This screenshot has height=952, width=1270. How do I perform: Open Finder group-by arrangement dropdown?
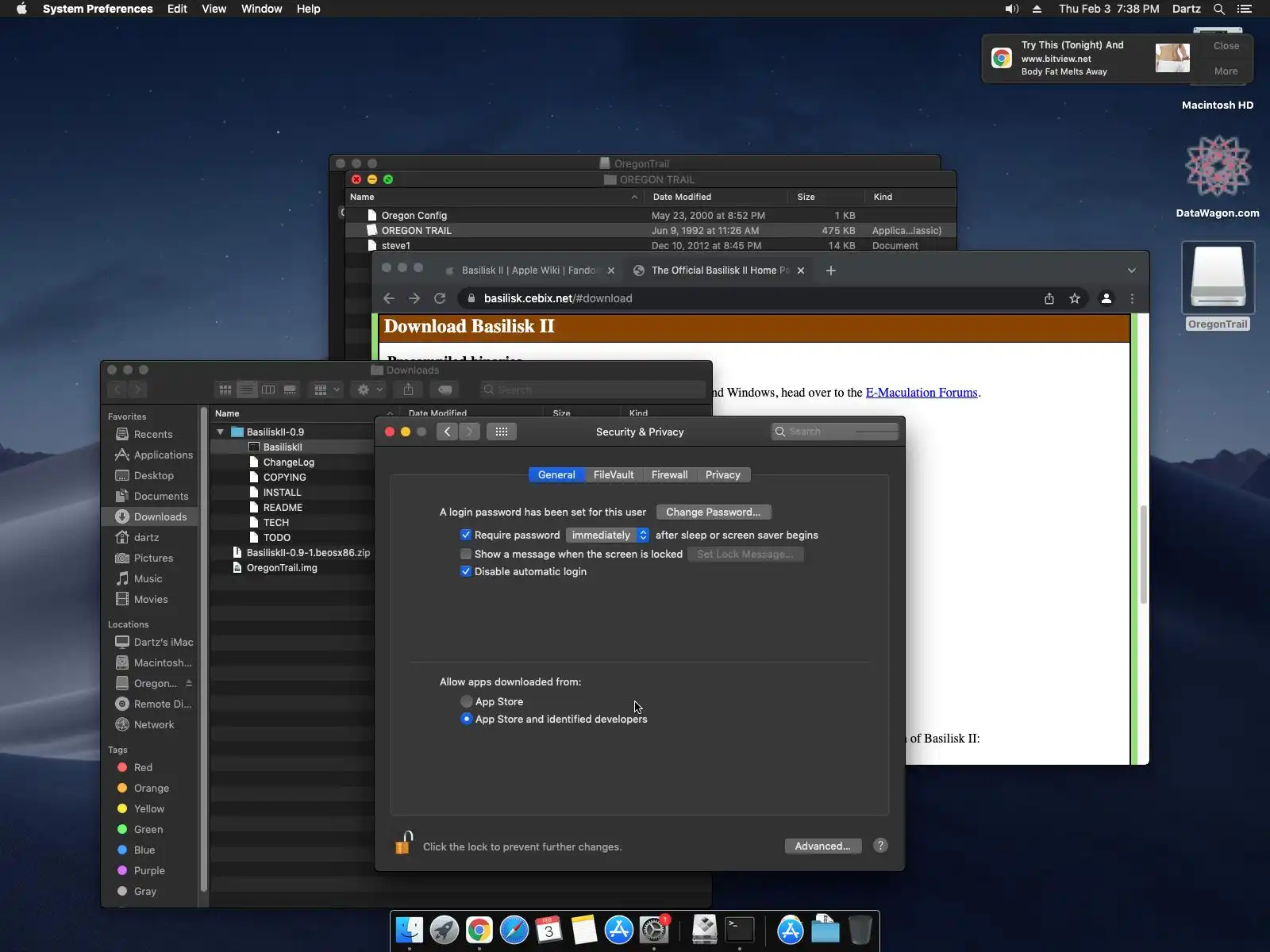tap(326, 390)
